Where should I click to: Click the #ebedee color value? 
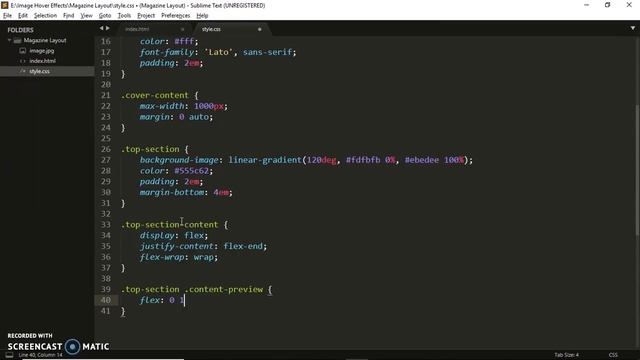coord(422,160)
